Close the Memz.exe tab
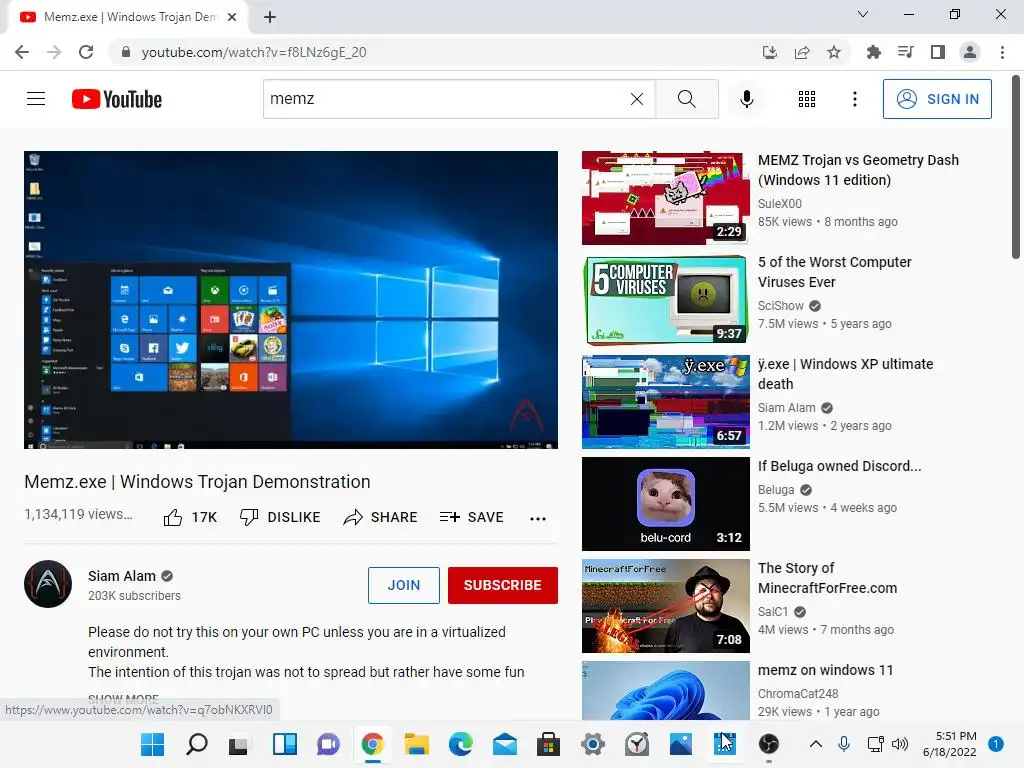This screenshot has height=768, width=1024. pyautogui.click(x=232, y=17)
